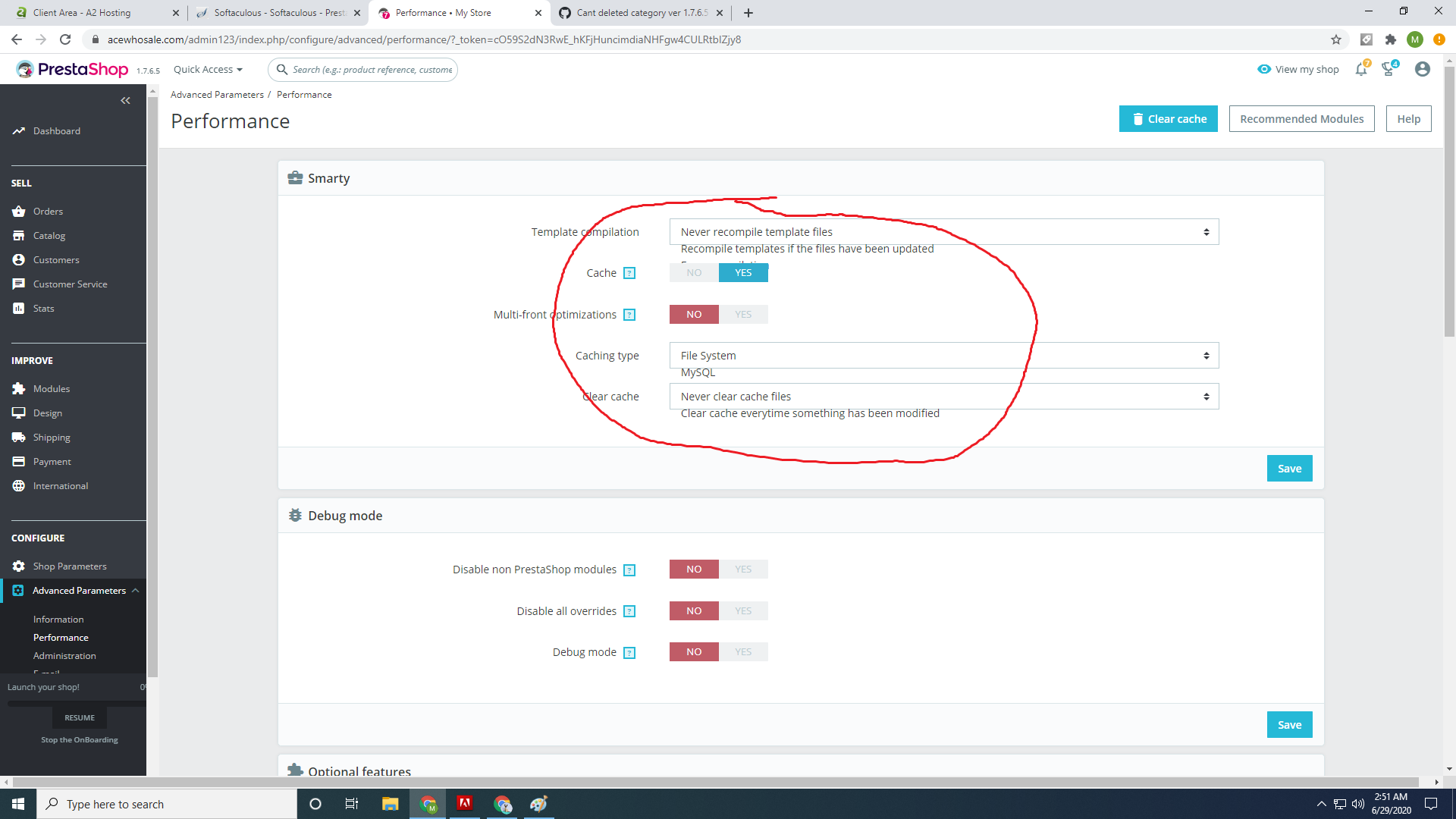Expand the Quick Access menu
1456x819 pixels.
[208, 70]
